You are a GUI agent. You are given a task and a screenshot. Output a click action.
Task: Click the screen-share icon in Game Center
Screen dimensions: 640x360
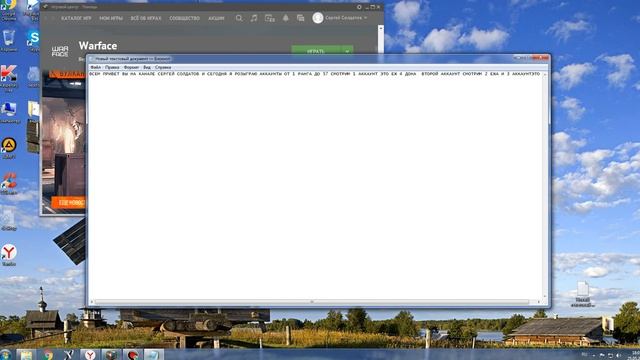[x=269, y=18]
